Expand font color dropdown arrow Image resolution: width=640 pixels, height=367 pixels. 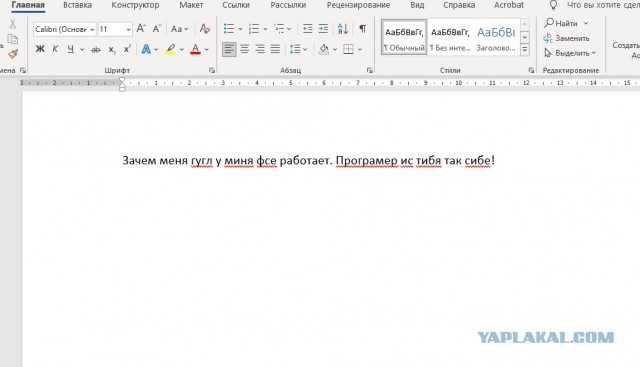(207, 49)
